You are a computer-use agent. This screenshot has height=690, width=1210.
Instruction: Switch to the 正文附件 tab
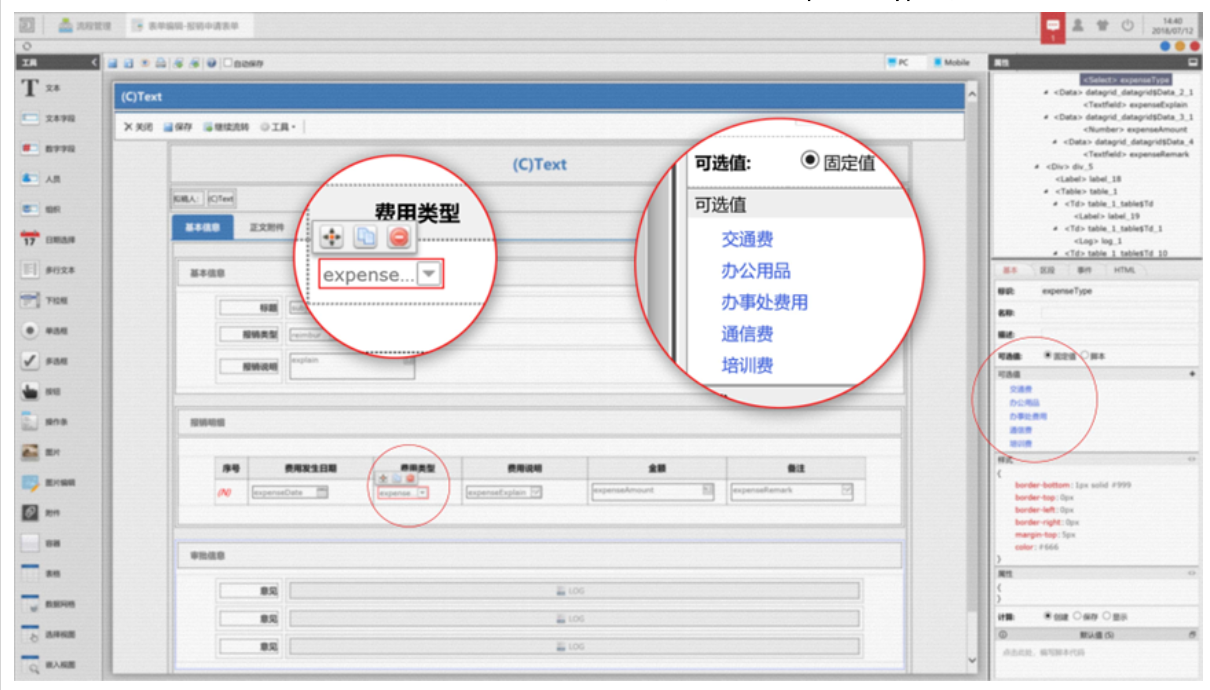point(266,227)
